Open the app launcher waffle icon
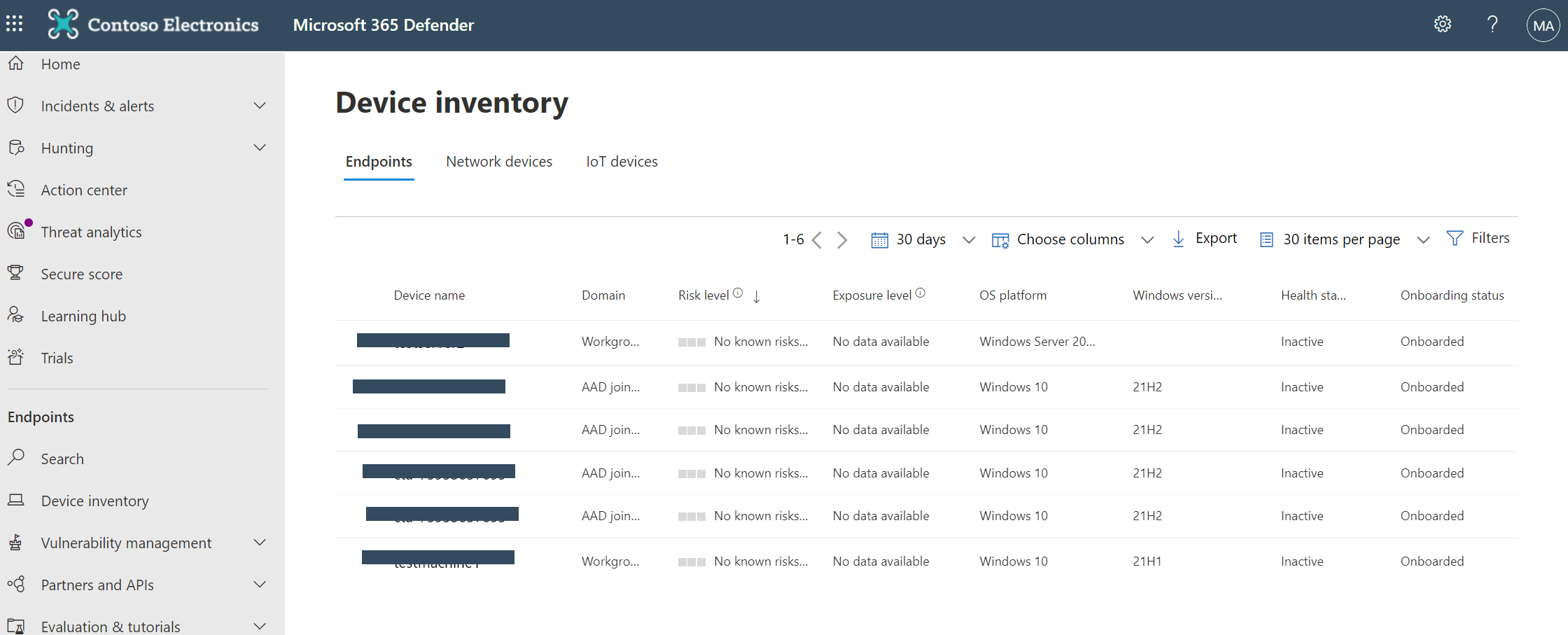 [14, 23]
